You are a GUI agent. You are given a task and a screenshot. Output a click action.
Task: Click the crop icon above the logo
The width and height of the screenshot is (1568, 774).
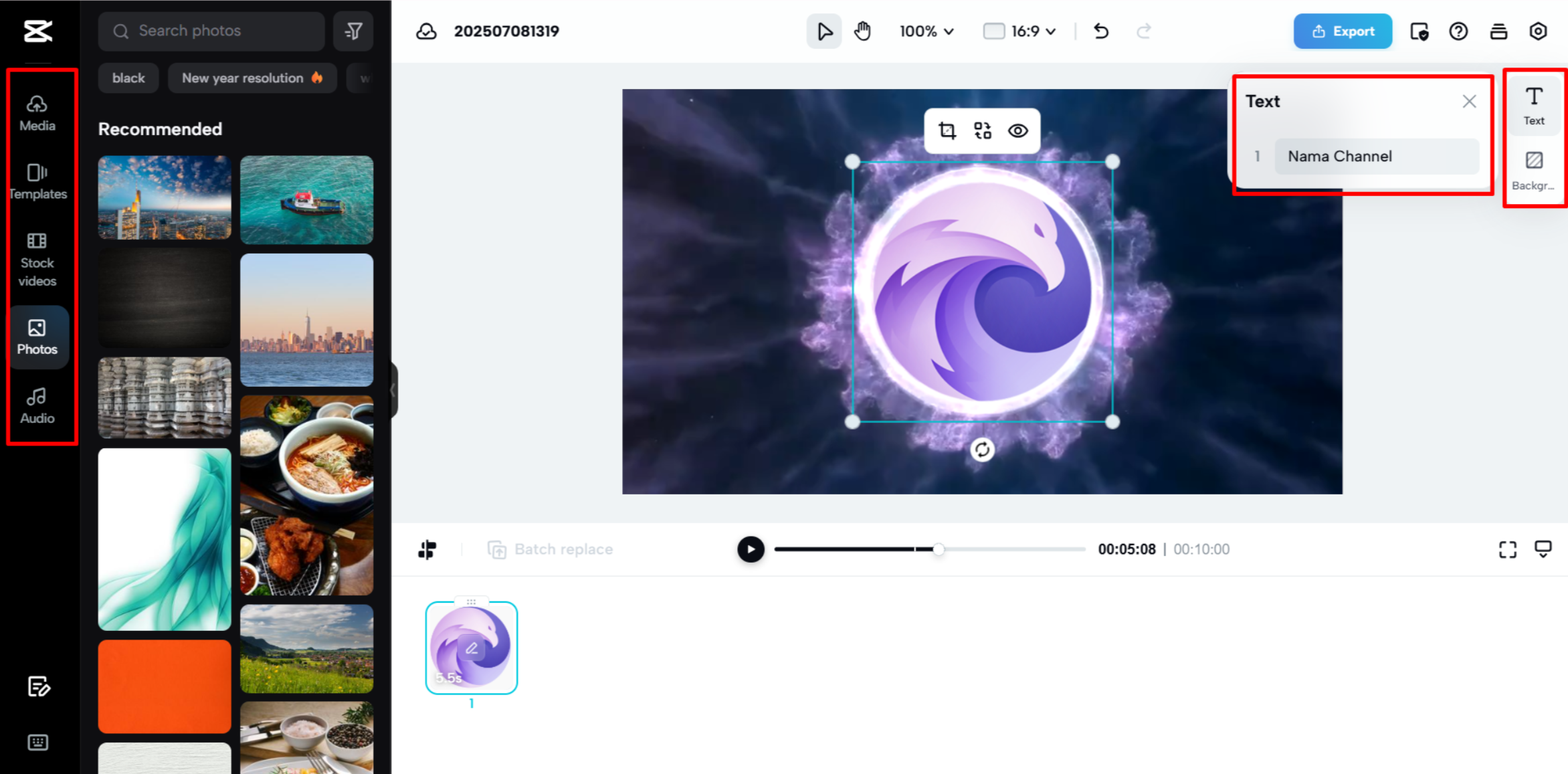(x=947, y=130)
